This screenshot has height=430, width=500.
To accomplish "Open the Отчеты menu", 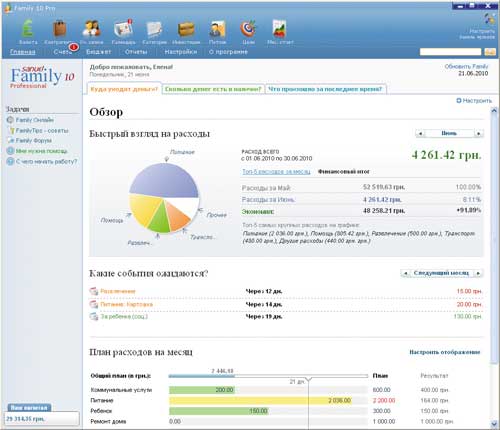I will click(x=136, y=52).
